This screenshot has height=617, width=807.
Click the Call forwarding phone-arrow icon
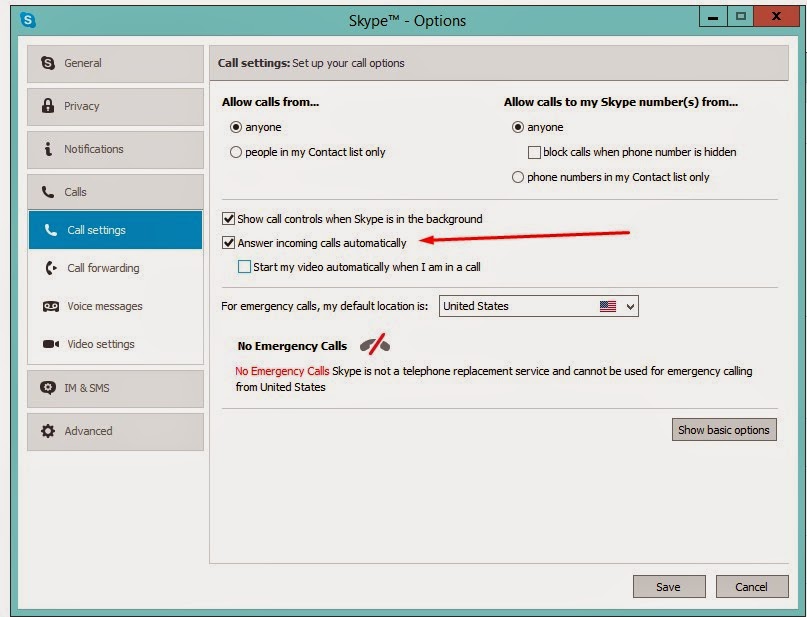51,268
